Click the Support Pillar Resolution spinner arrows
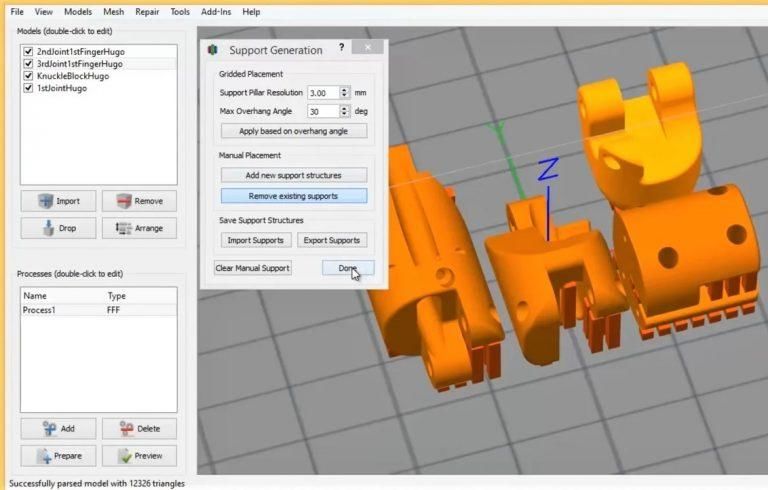768x490 pixels. coord(345,93)
